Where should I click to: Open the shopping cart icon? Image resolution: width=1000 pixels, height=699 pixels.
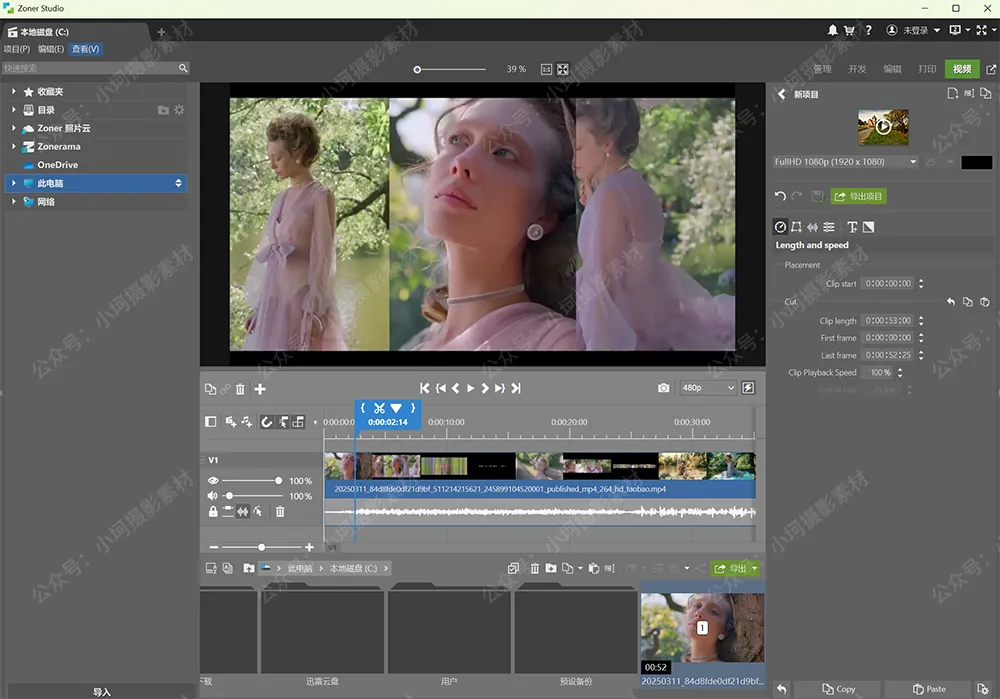(850, 30)
